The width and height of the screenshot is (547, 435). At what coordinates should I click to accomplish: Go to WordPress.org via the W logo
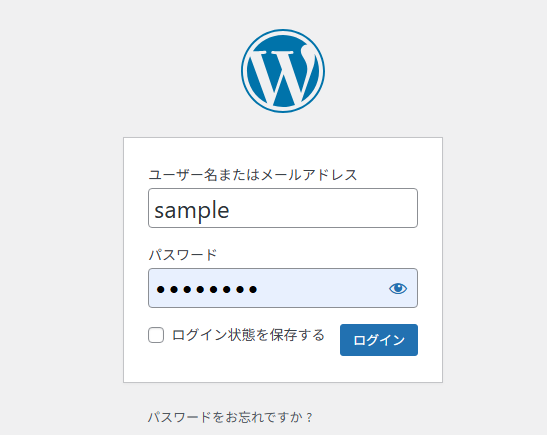point(283,71)
